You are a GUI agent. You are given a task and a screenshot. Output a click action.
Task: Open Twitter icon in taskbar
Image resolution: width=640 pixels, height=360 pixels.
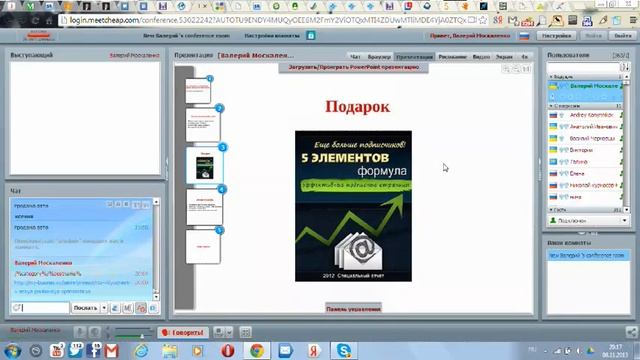tap(76, 351)
